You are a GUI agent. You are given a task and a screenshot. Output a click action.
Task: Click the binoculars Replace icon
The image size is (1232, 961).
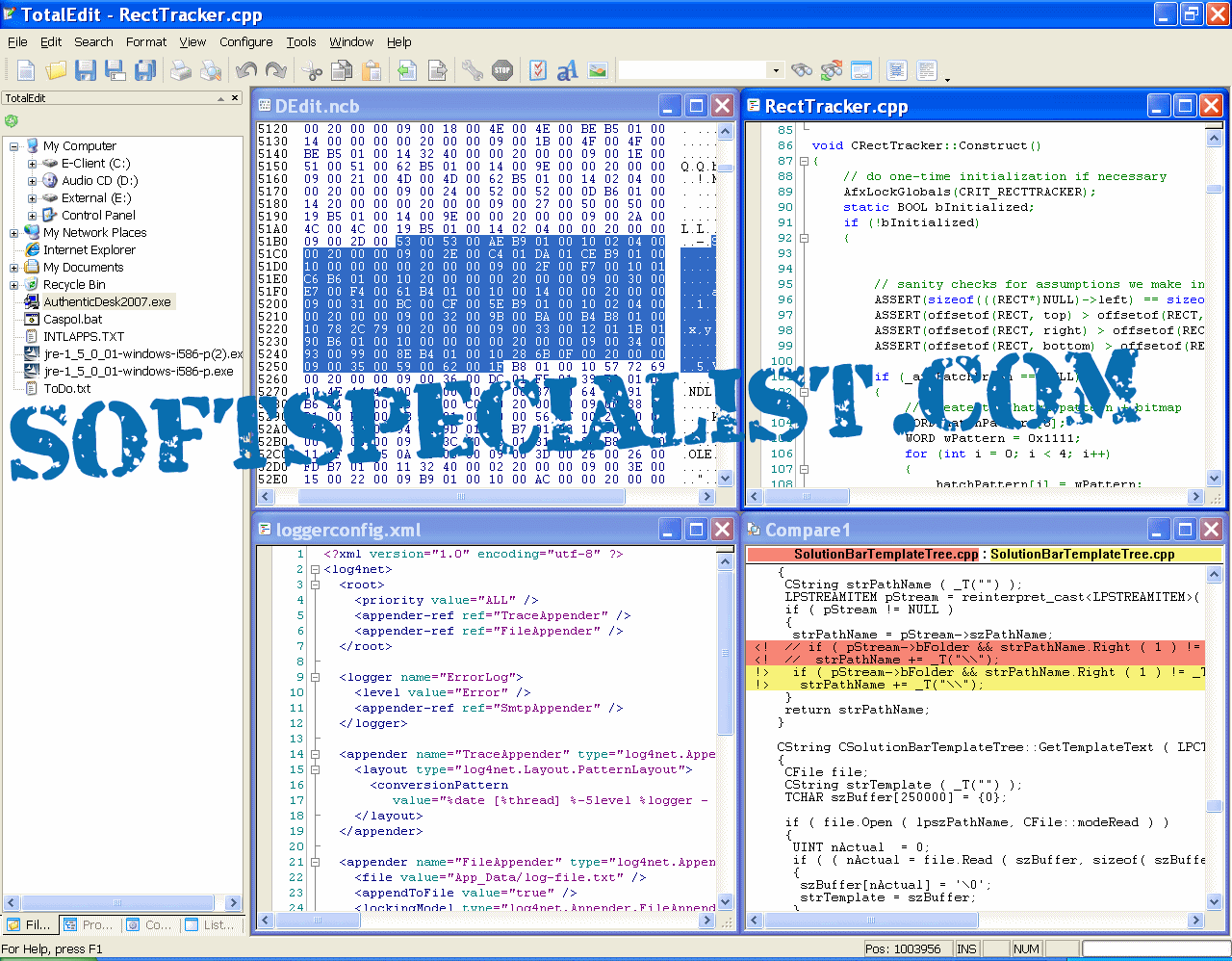[832, 70]
